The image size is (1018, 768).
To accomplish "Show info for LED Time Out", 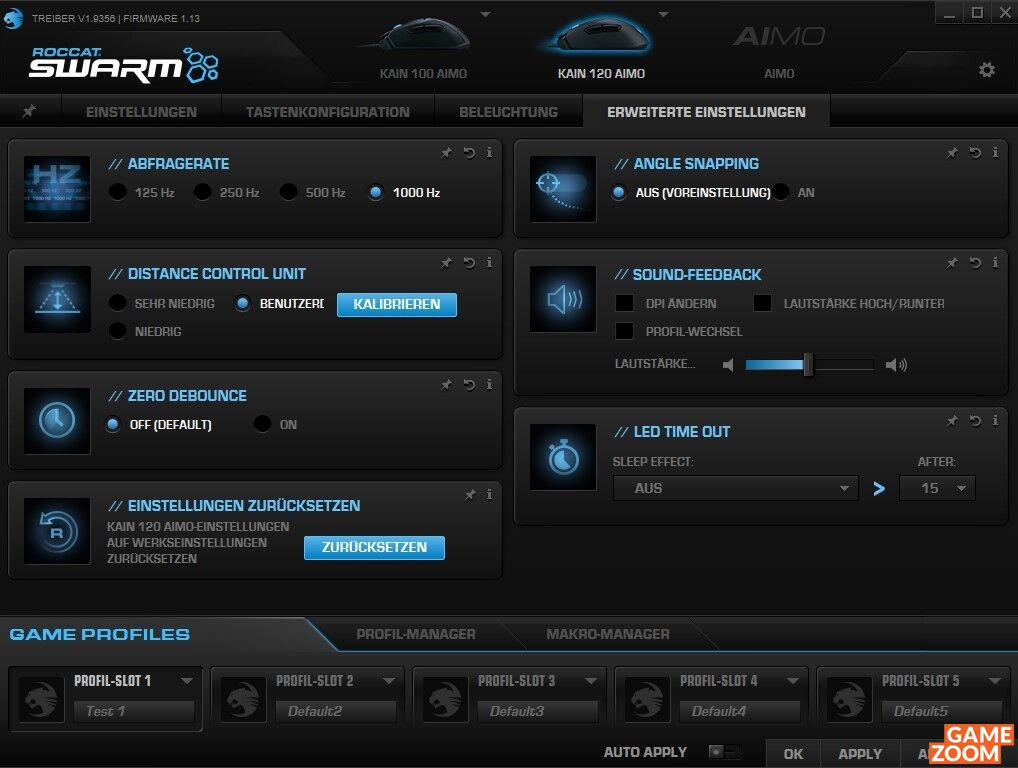I will [995, 421].
